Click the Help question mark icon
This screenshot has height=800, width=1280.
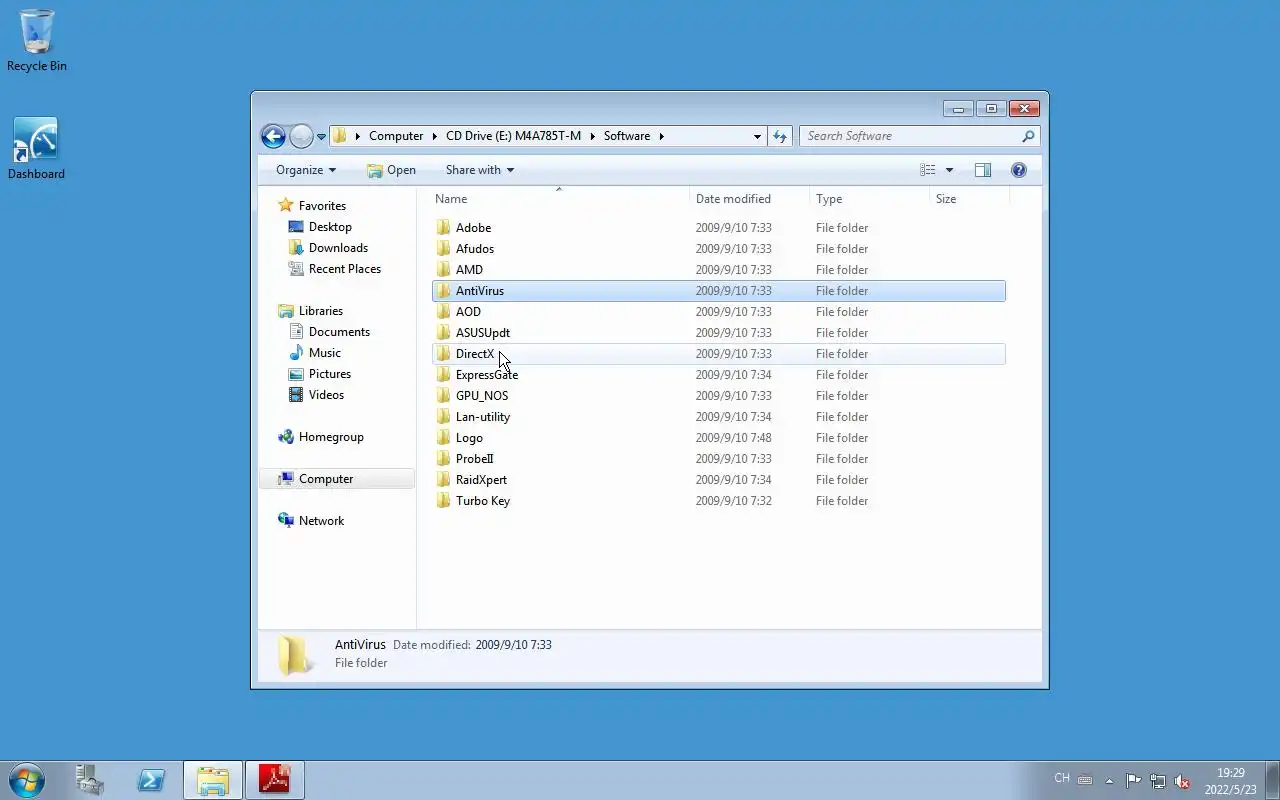pos(1019,170)
